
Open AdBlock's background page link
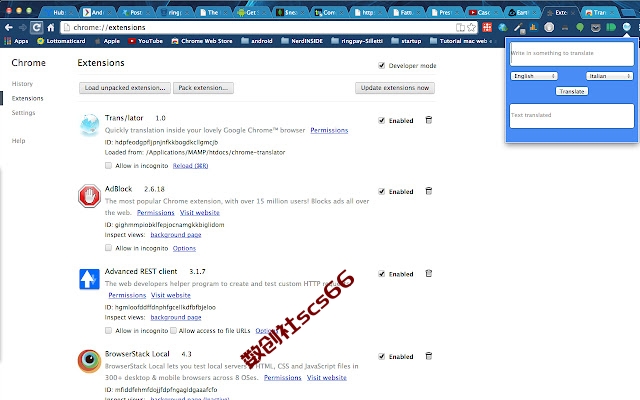point(176,235)
